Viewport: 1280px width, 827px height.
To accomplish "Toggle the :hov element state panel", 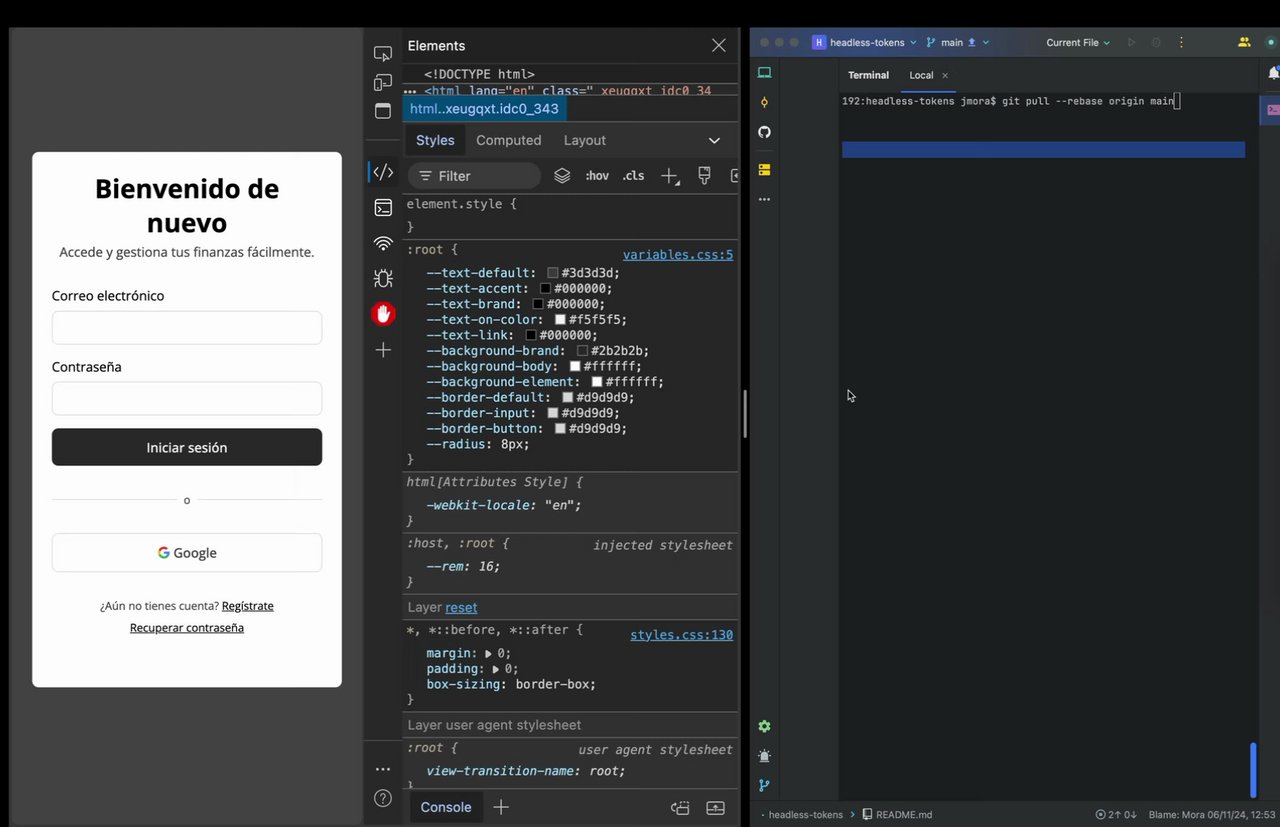I will [597, 176].
